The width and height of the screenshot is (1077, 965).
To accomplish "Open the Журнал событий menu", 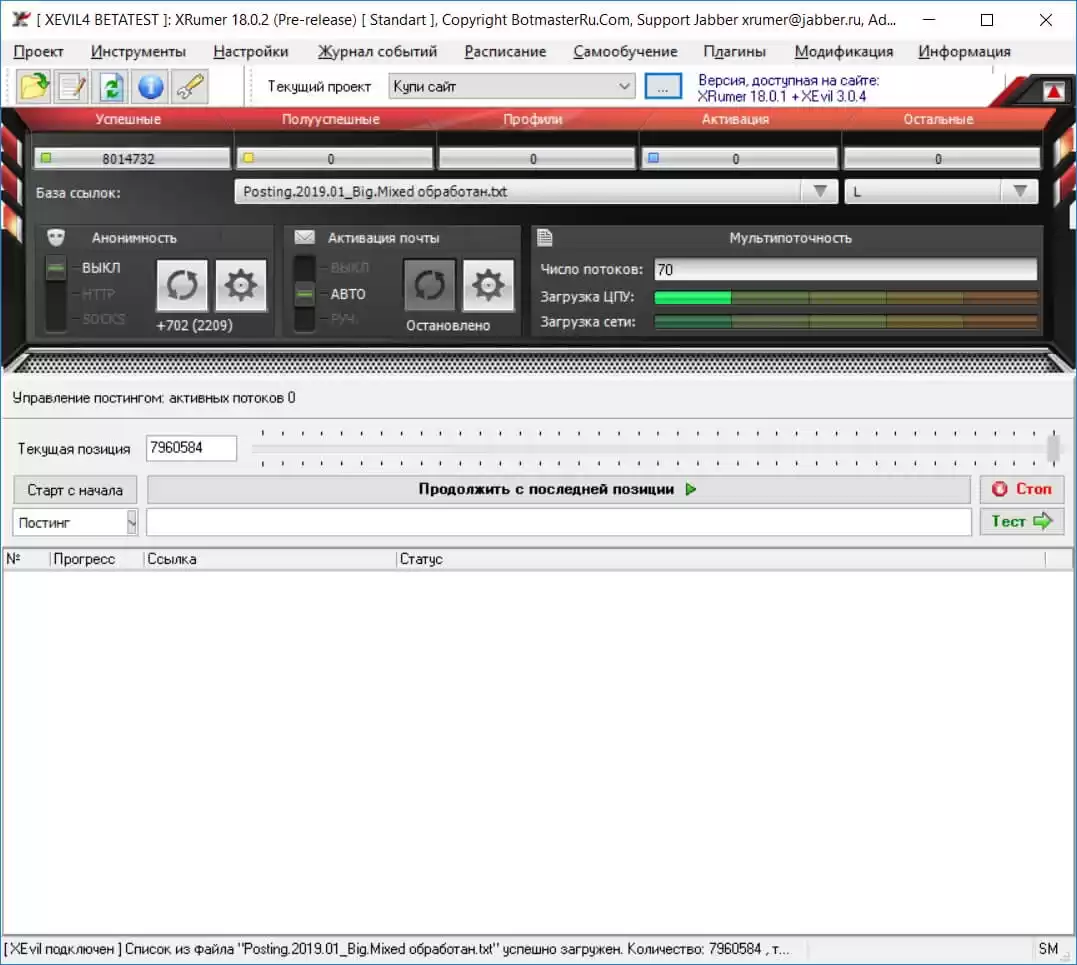I will tap(377, 52).
